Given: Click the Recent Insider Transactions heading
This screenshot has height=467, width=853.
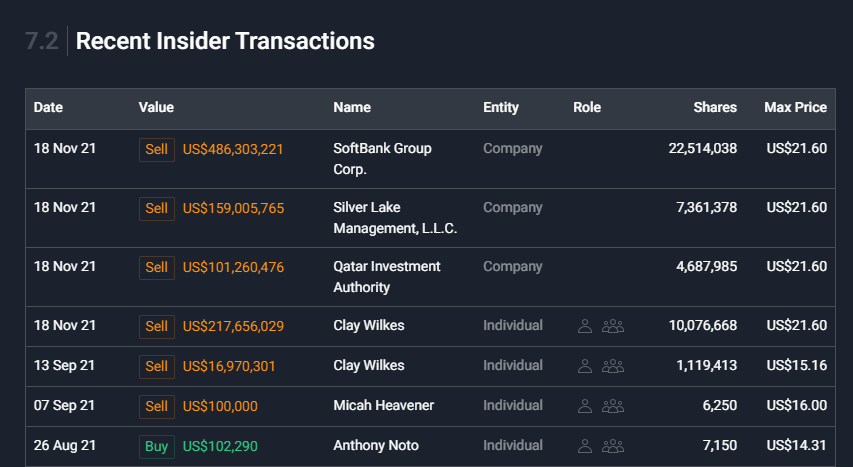Looking at the screenshot, I should tap(225, 41).
